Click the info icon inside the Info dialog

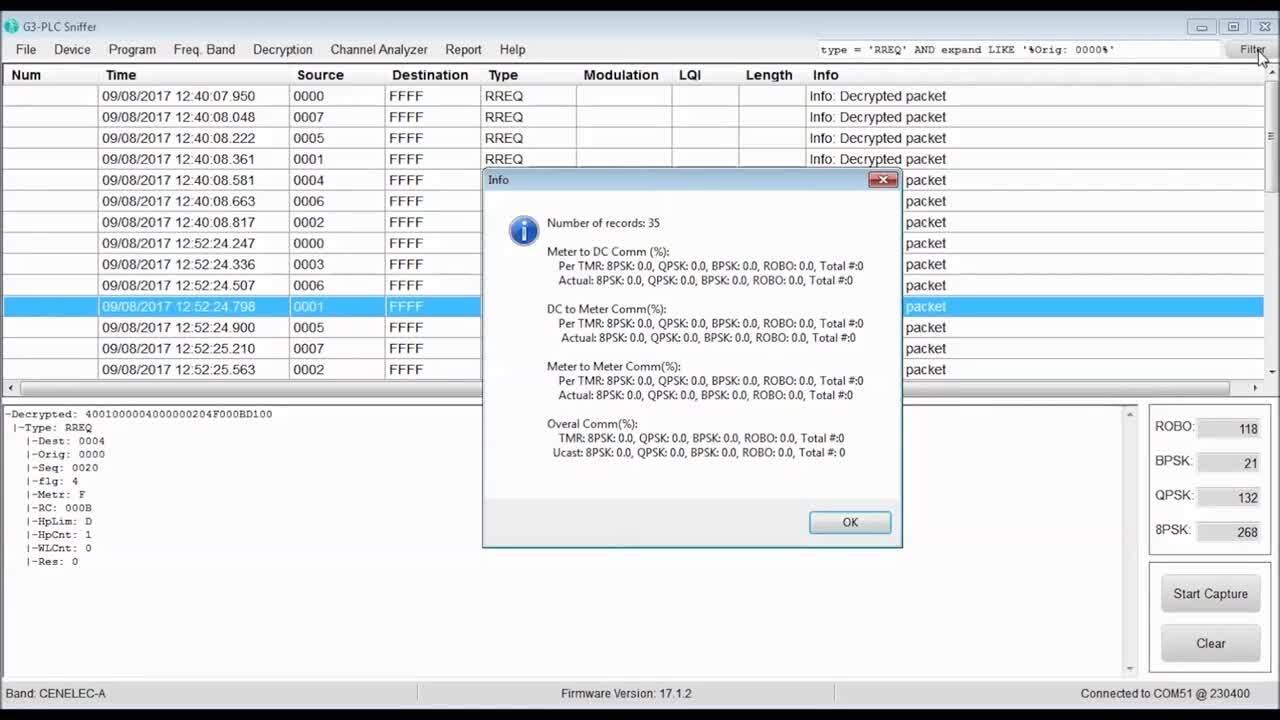coord(524,230)
